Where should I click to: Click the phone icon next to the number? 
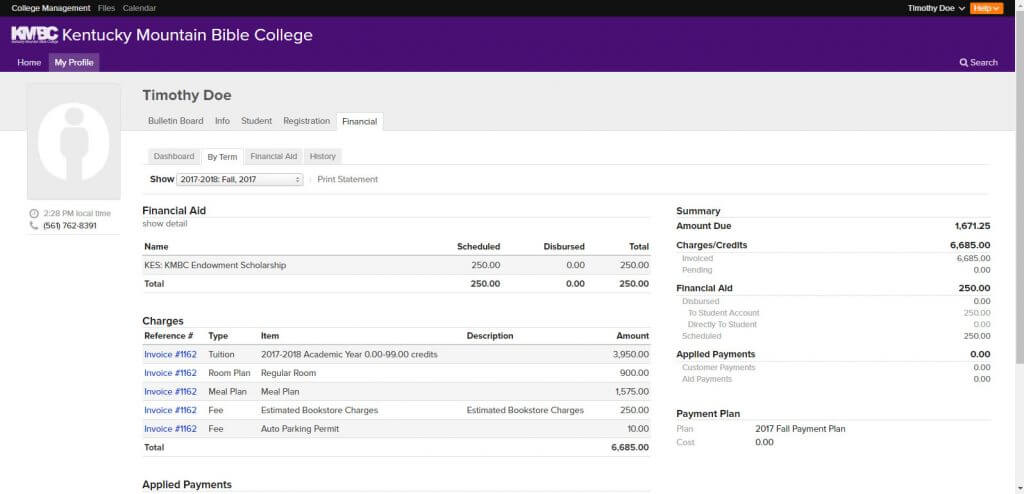point(34,225)
